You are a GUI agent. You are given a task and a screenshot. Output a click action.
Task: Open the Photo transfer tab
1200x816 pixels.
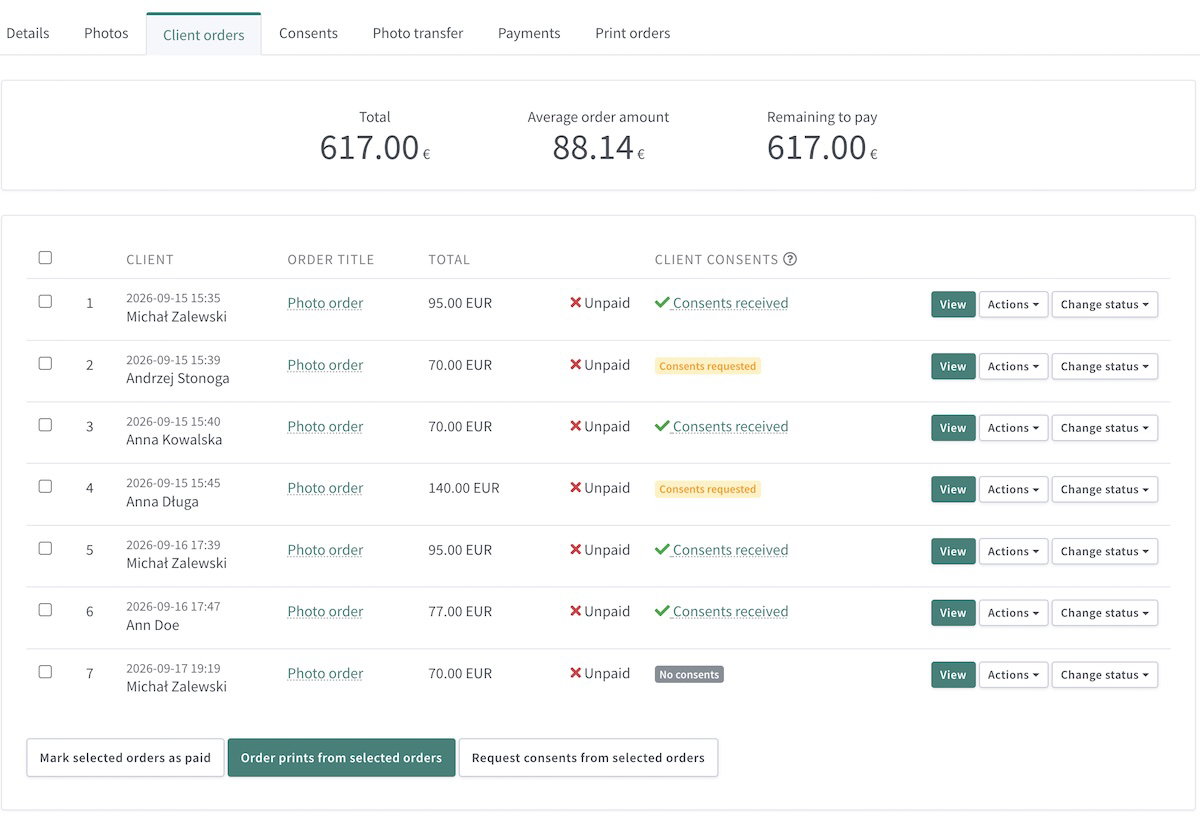click(x=418, y=33)
